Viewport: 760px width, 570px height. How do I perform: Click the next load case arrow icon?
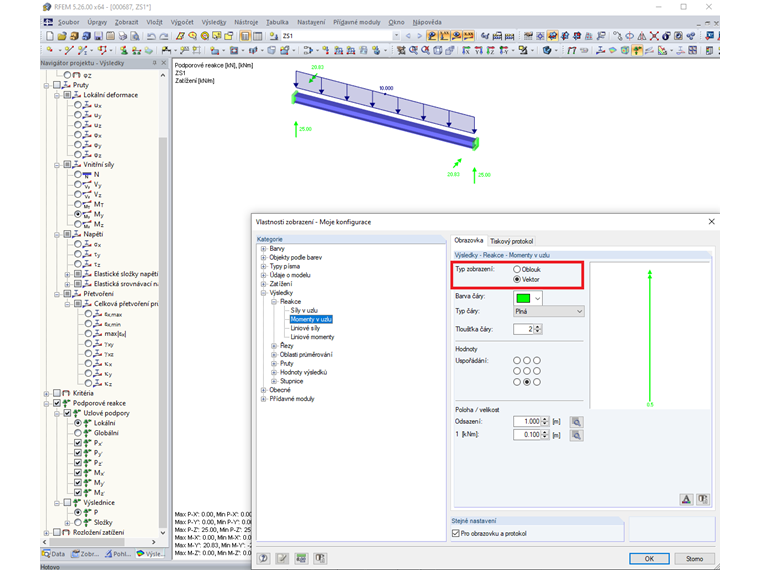click(x=420, y=36)
